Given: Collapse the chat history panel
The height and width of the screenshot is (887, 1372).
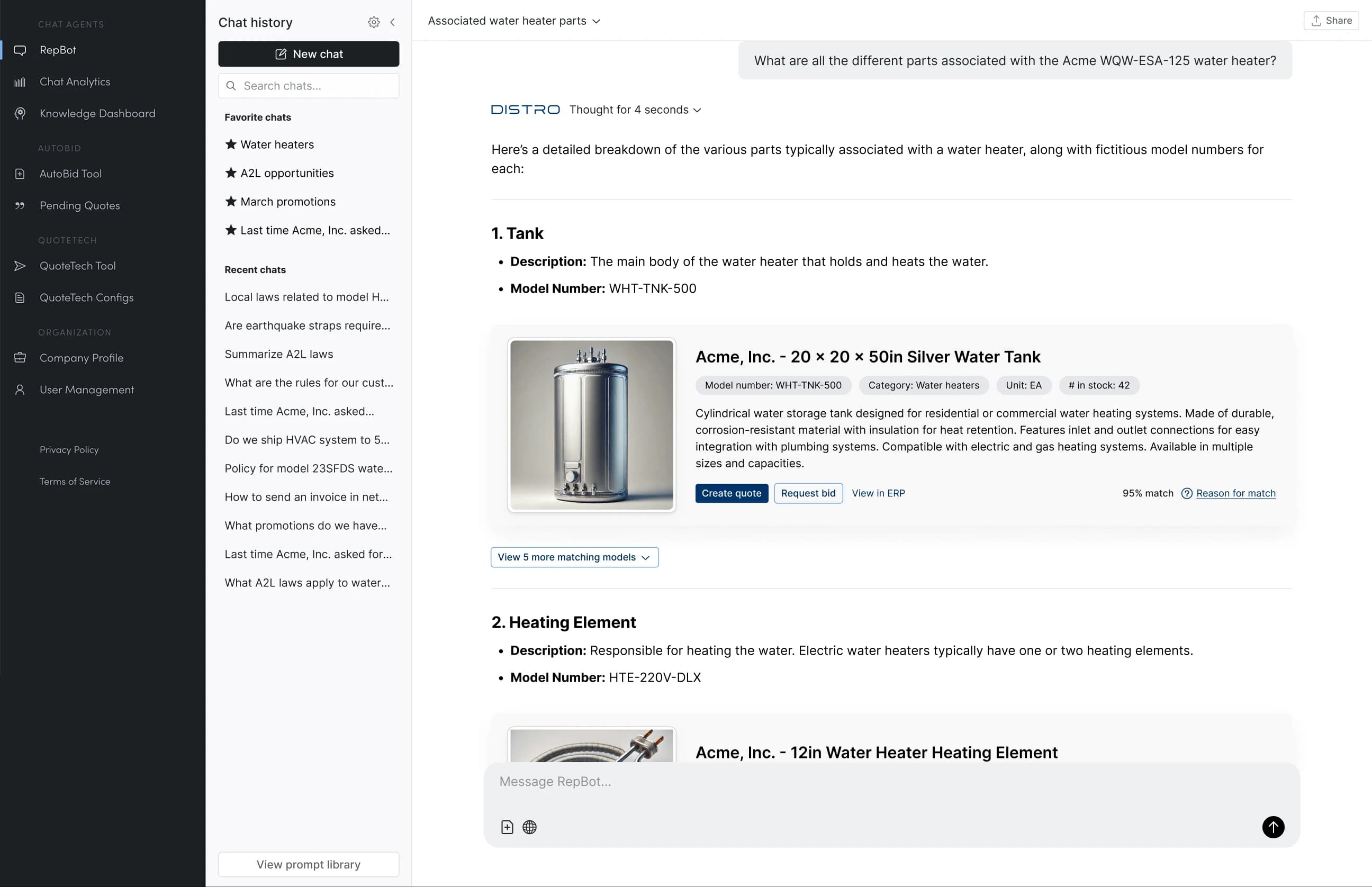Looking at the screenshot, I should [x=393, y=22].
